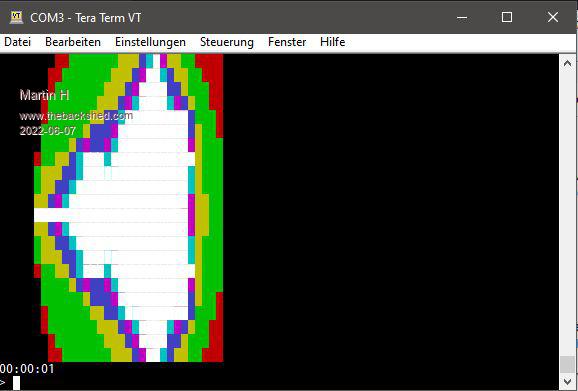
Task: Close the COM3 Tera Term window
Action: coord(553,17)
